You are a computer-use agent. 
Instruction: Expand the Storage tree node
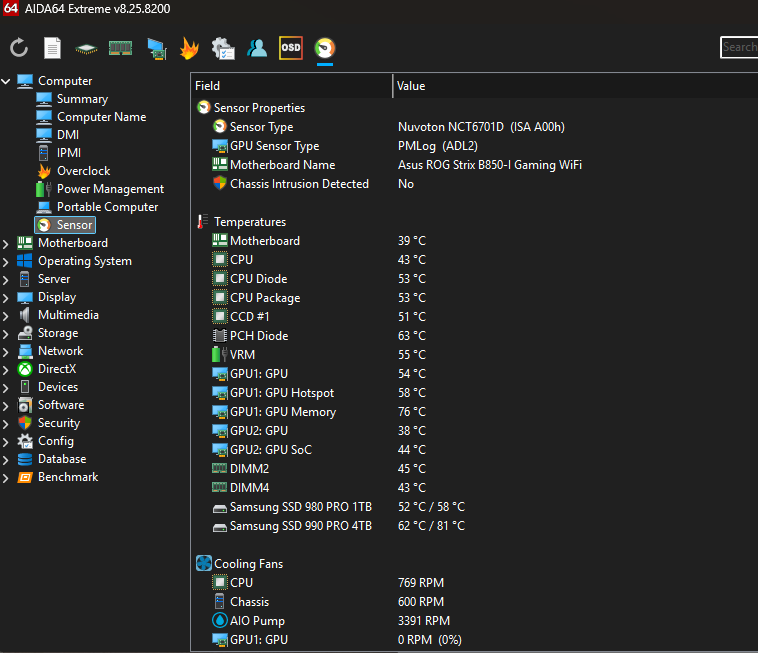[7, 333]
